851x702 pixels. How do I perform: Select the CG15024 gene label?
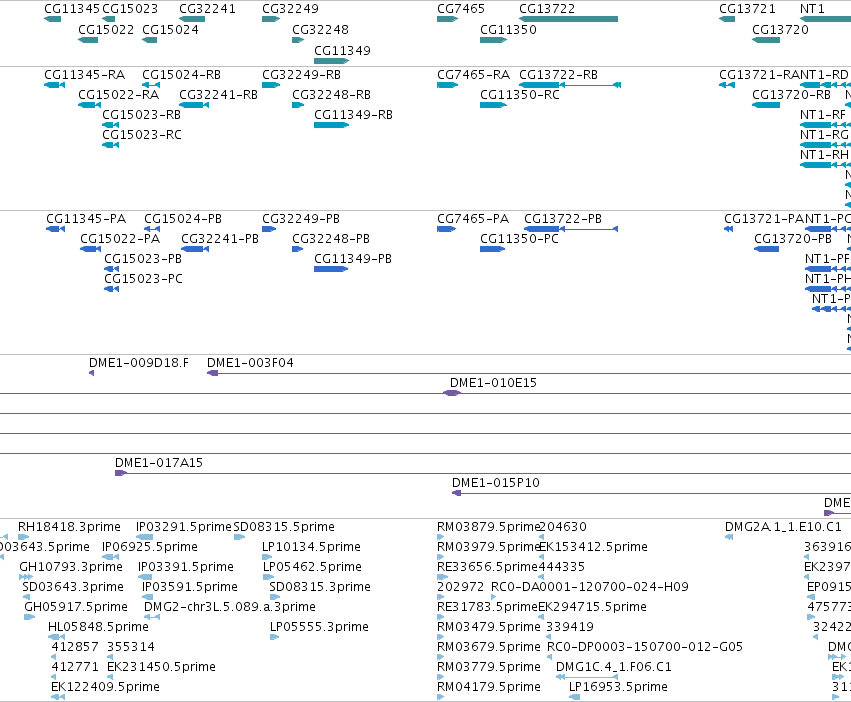[170, 29]
